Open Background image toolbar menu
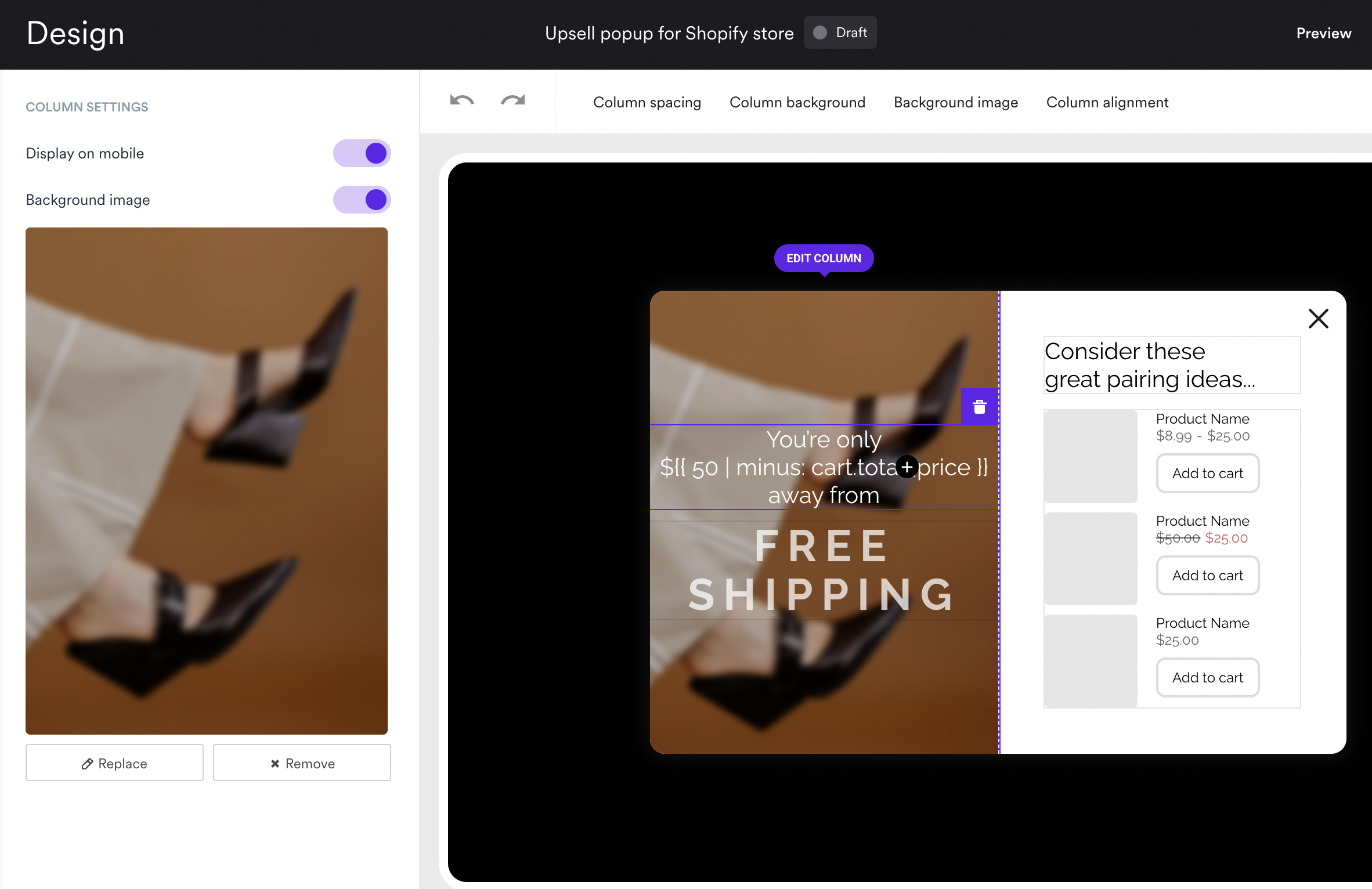 coord(955,103)
